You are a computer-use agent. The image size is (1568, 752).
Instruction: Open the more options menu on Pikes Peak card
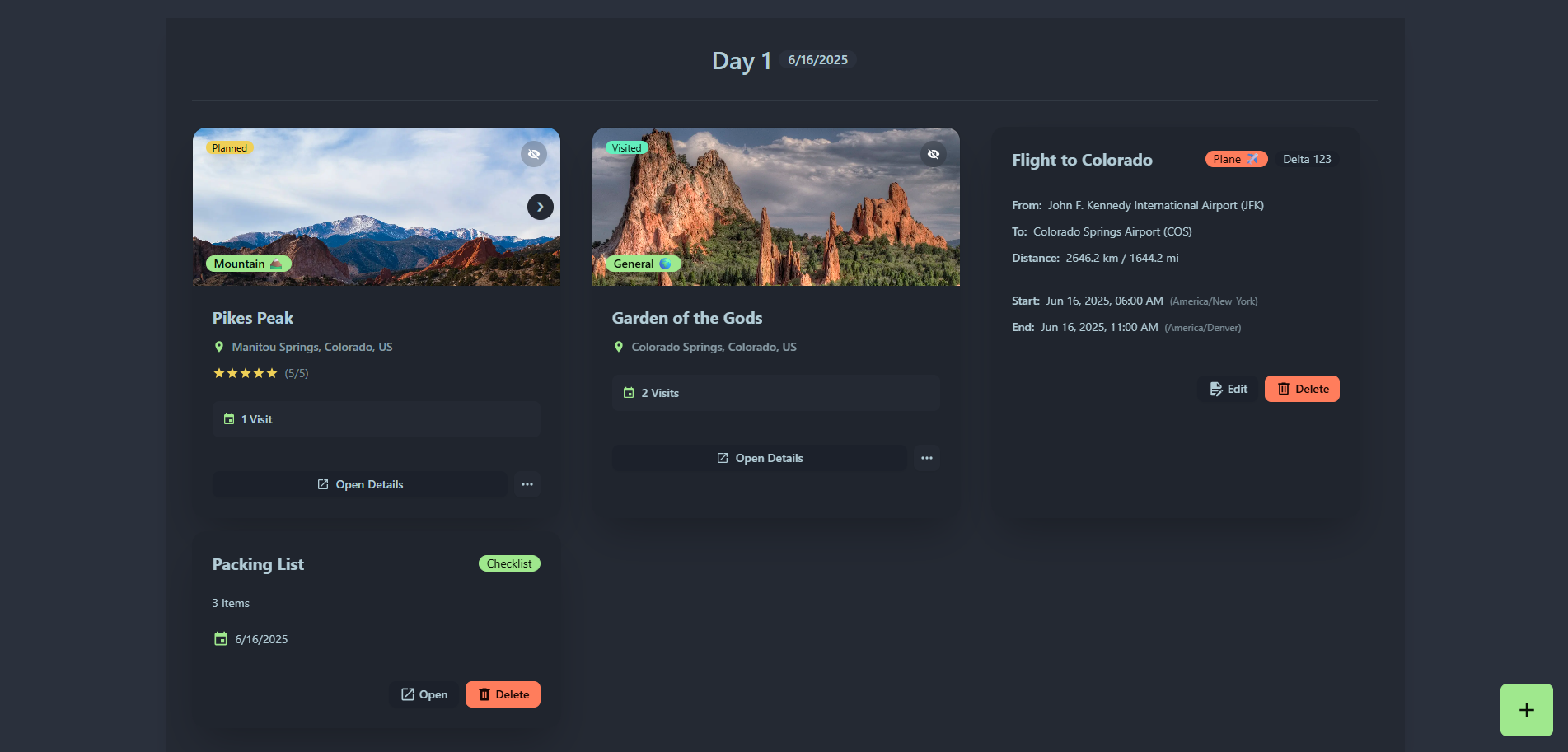[x=527, y=484]
